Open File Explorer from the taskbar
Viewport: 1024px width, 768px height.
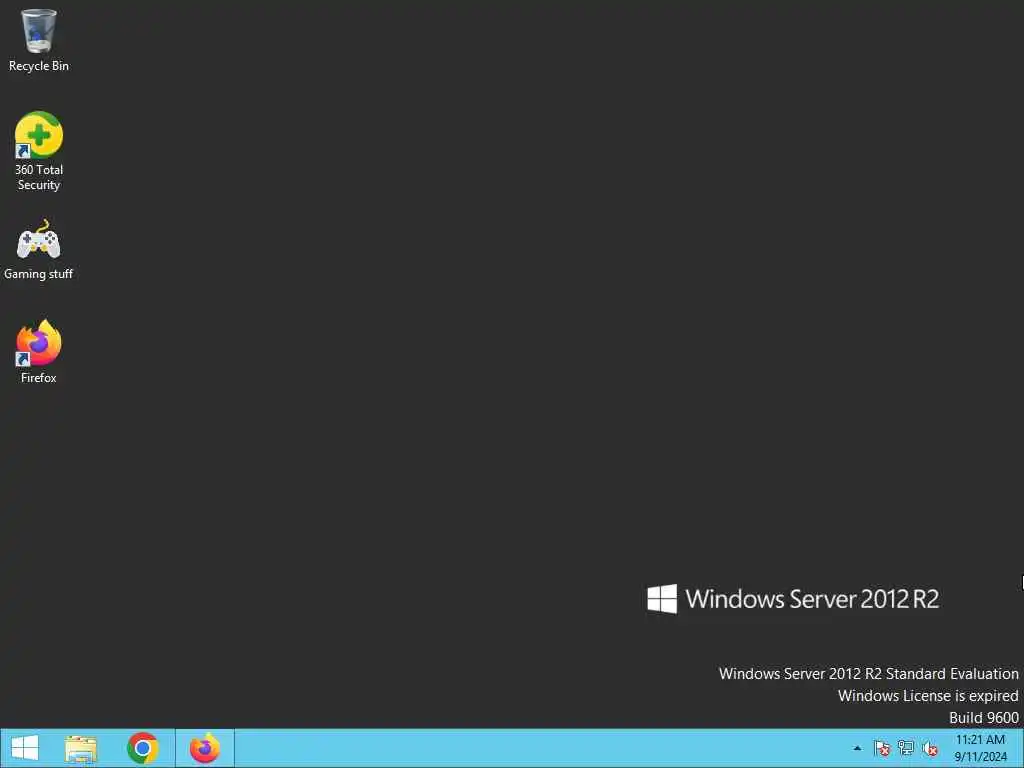point(81,748)
